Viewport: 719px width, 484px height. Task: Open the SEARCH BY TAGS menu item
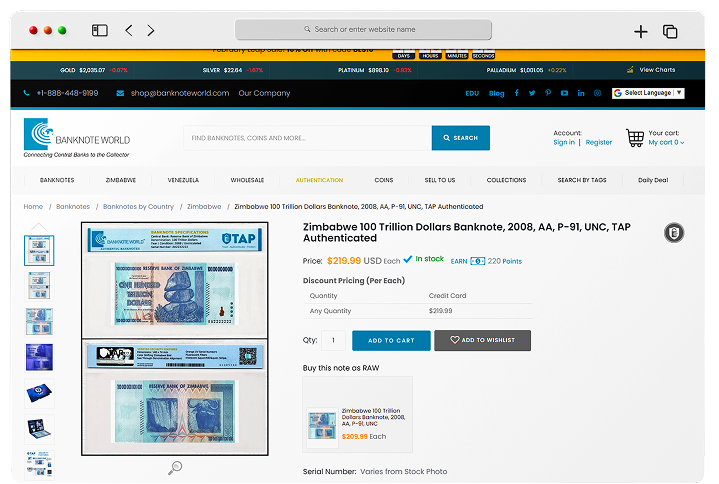coord(582,180)
